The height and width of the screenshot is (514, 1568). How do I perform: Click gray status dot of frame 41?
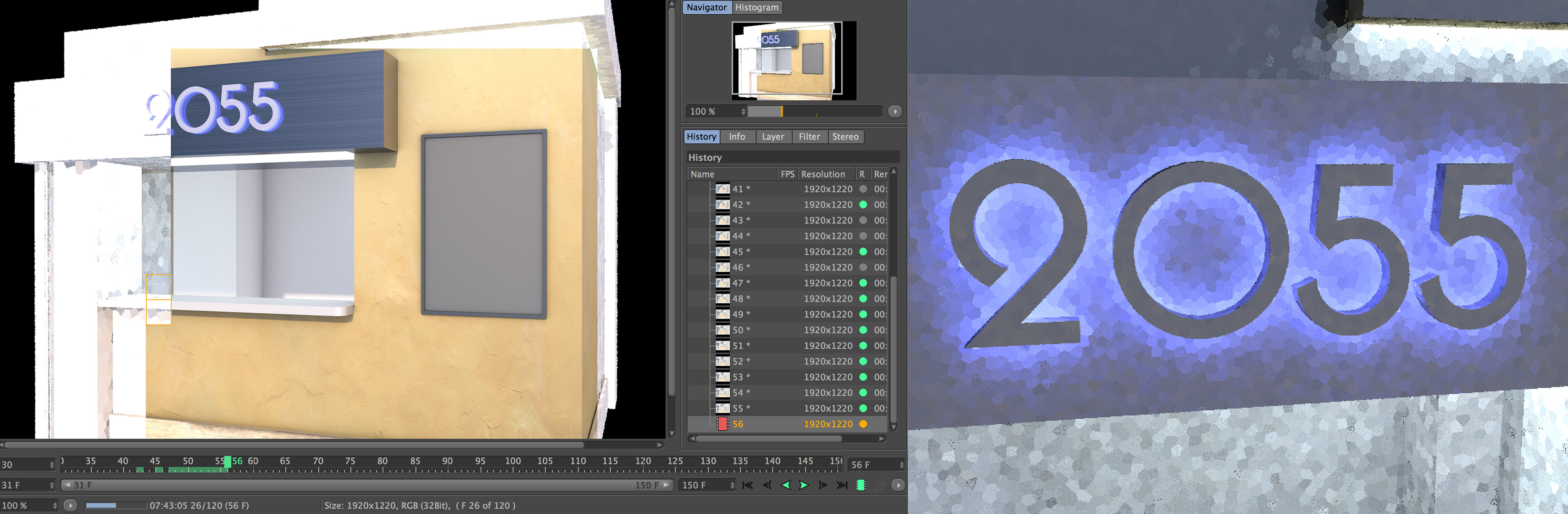pyautogui.click(x=862, y=189)
